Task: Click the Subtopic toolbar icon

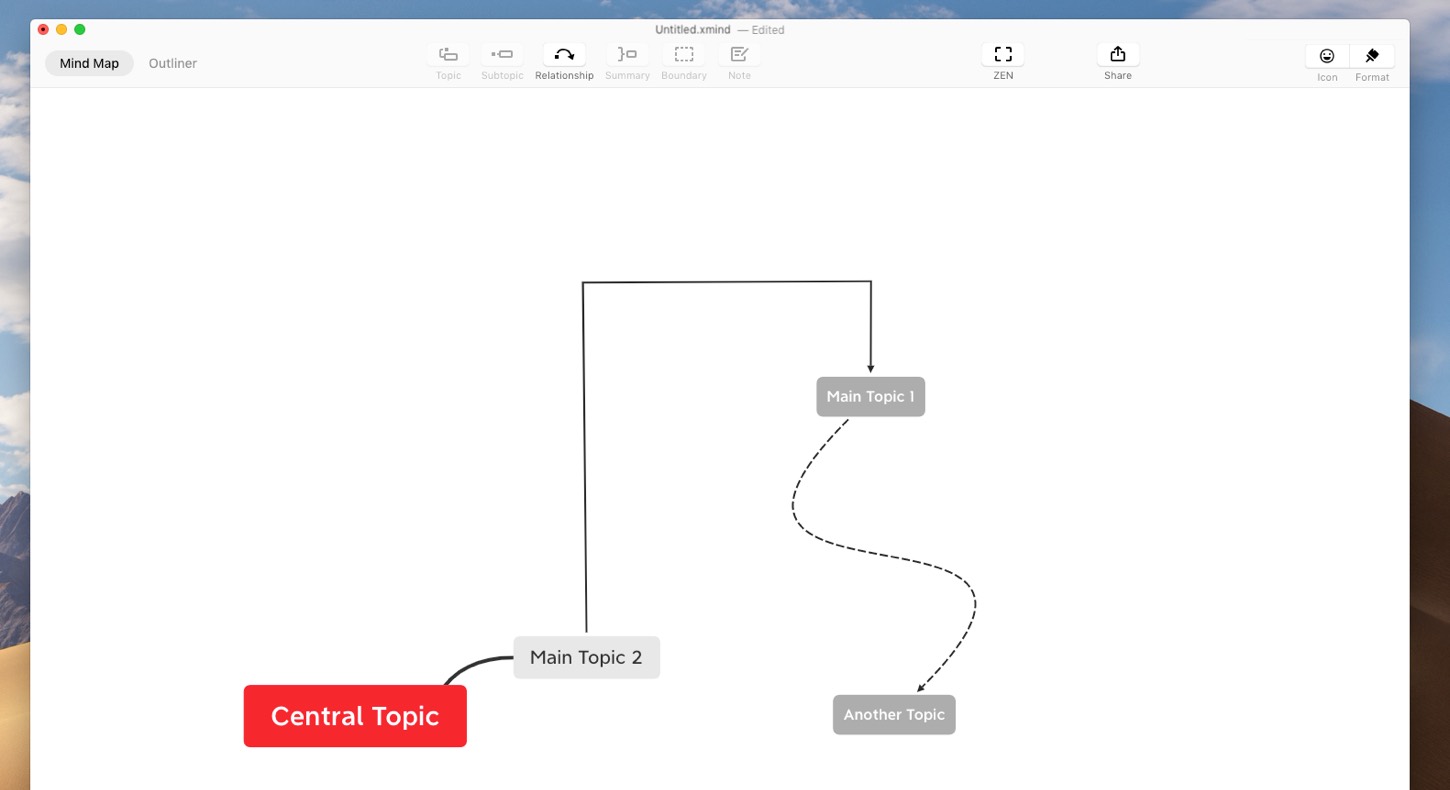Action: pos(502,54)
